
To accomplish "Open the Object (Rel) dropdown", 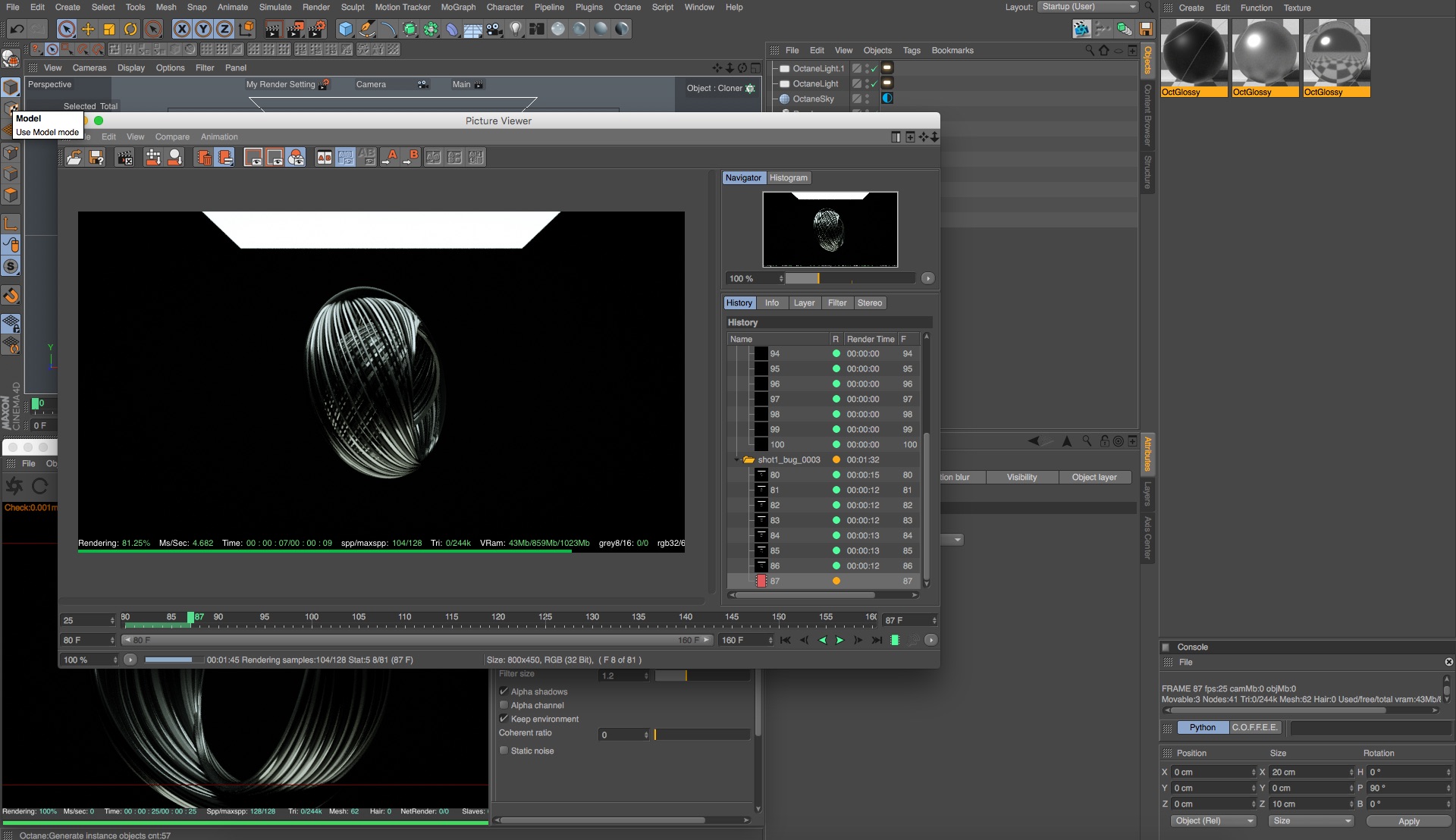I will pyautogui.click(x=1213, y=821).
